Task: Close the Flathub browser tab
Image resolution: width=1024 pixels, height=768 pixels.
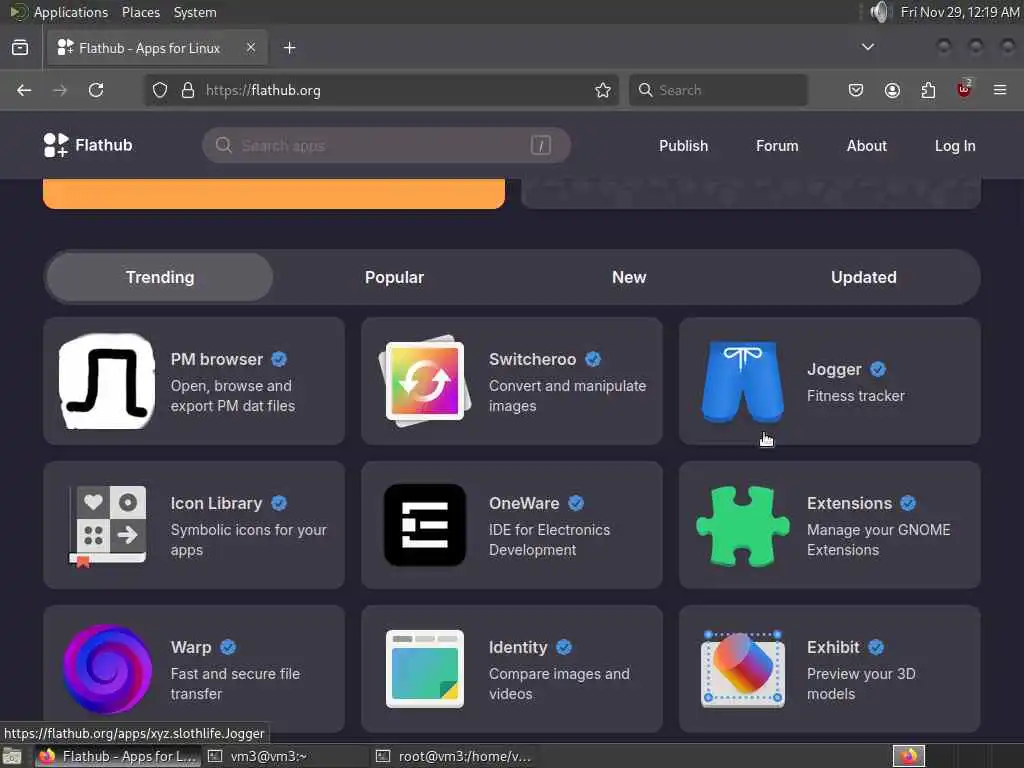Action: [251, 47]
